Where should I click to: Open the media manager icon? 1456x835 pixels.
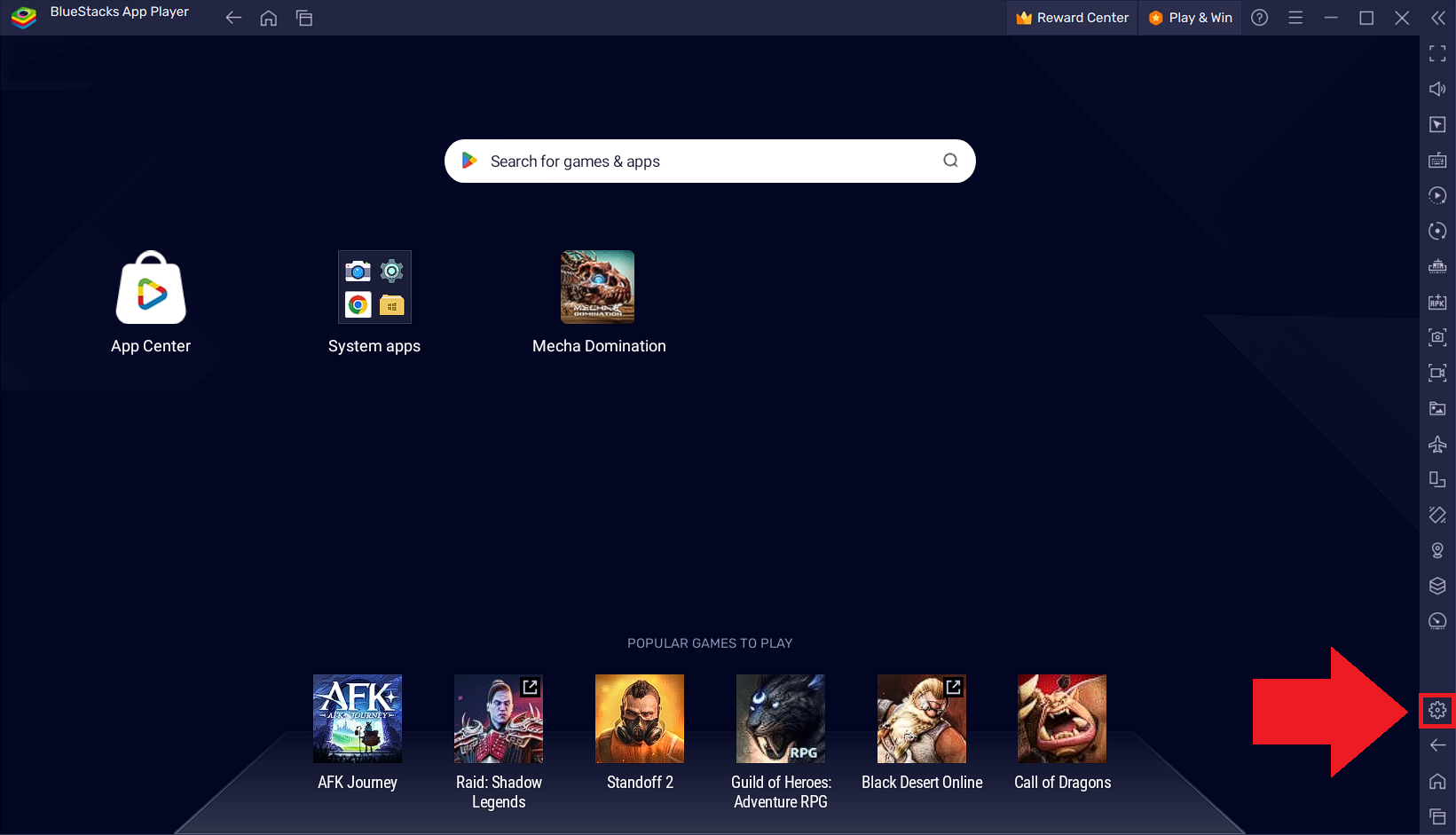pyautogui.click(x=1437, y=408)
